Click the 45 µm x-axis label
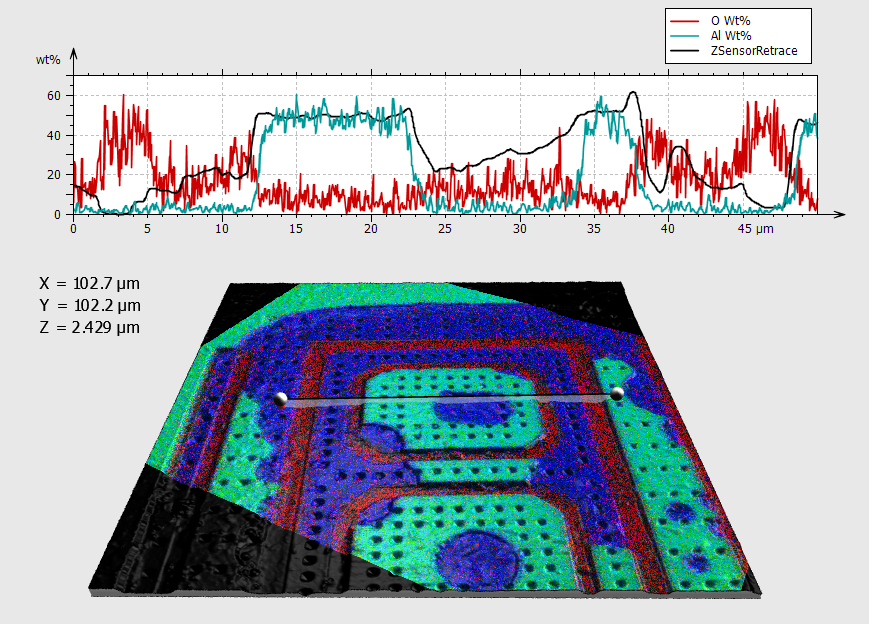Image resolution: width=869 pixels, height=624 pixels. point(757,230)
